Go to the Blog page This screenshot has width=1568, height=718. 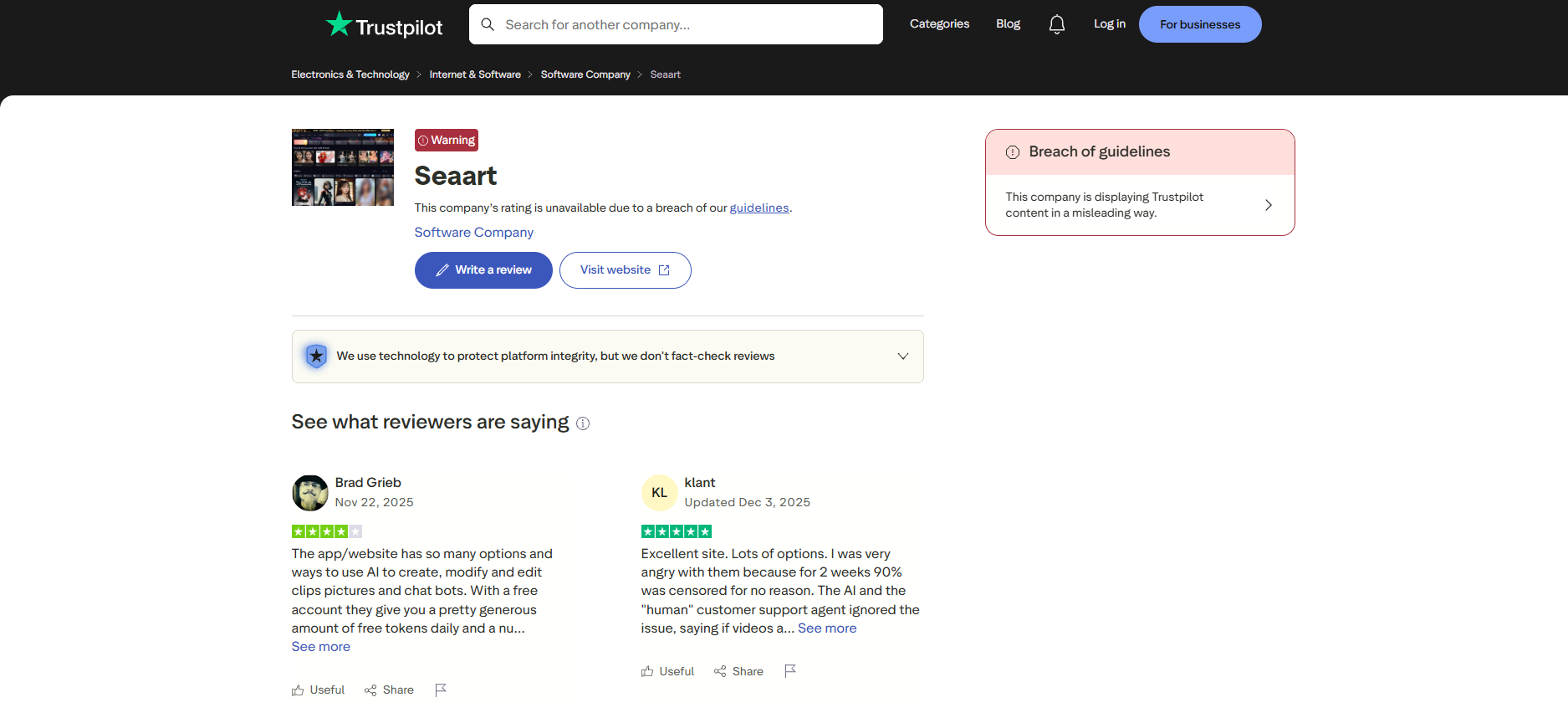point(1008,24)
